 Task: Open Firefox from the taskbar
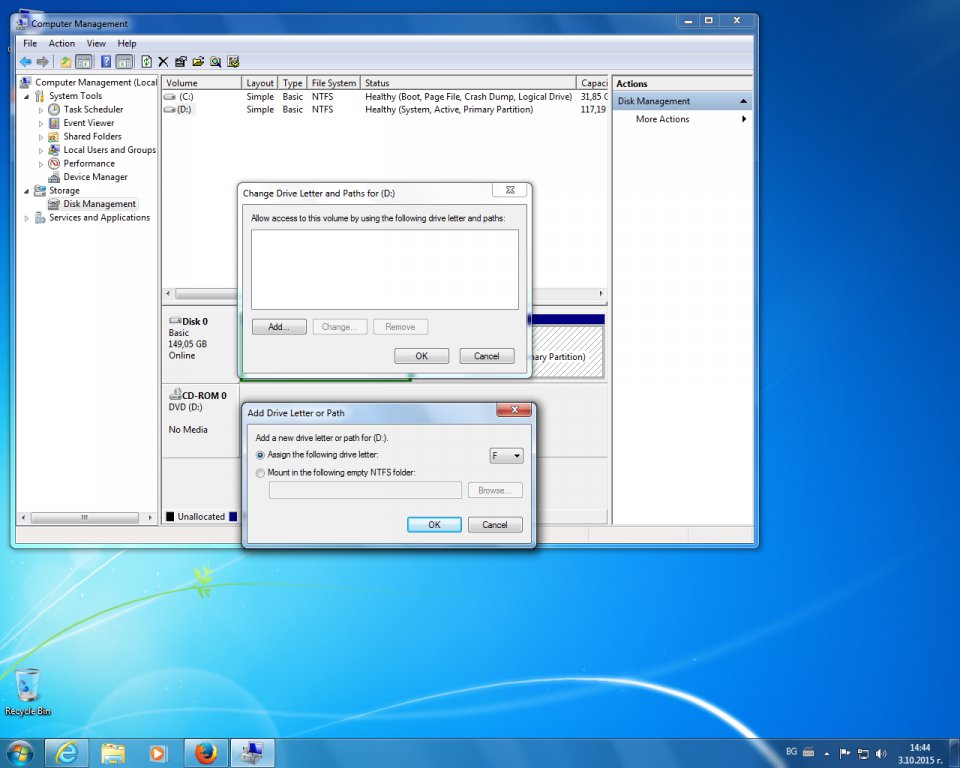[x=206, y=752]
